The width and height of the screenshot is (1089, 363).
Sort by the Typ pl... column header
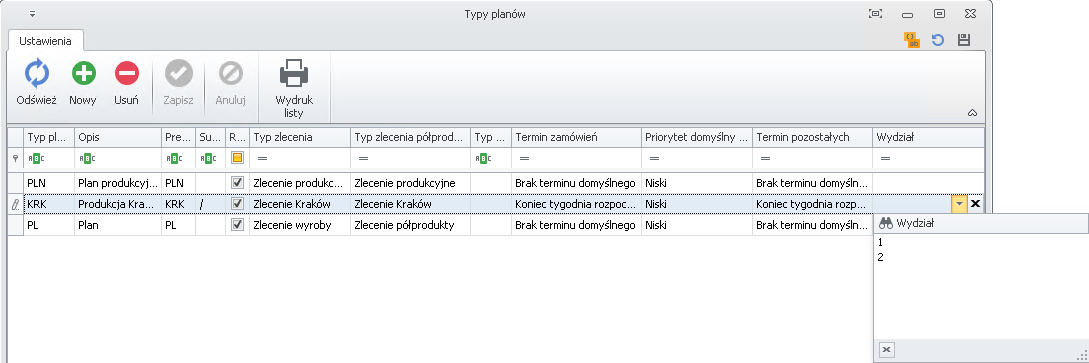(x=49, y=137)
